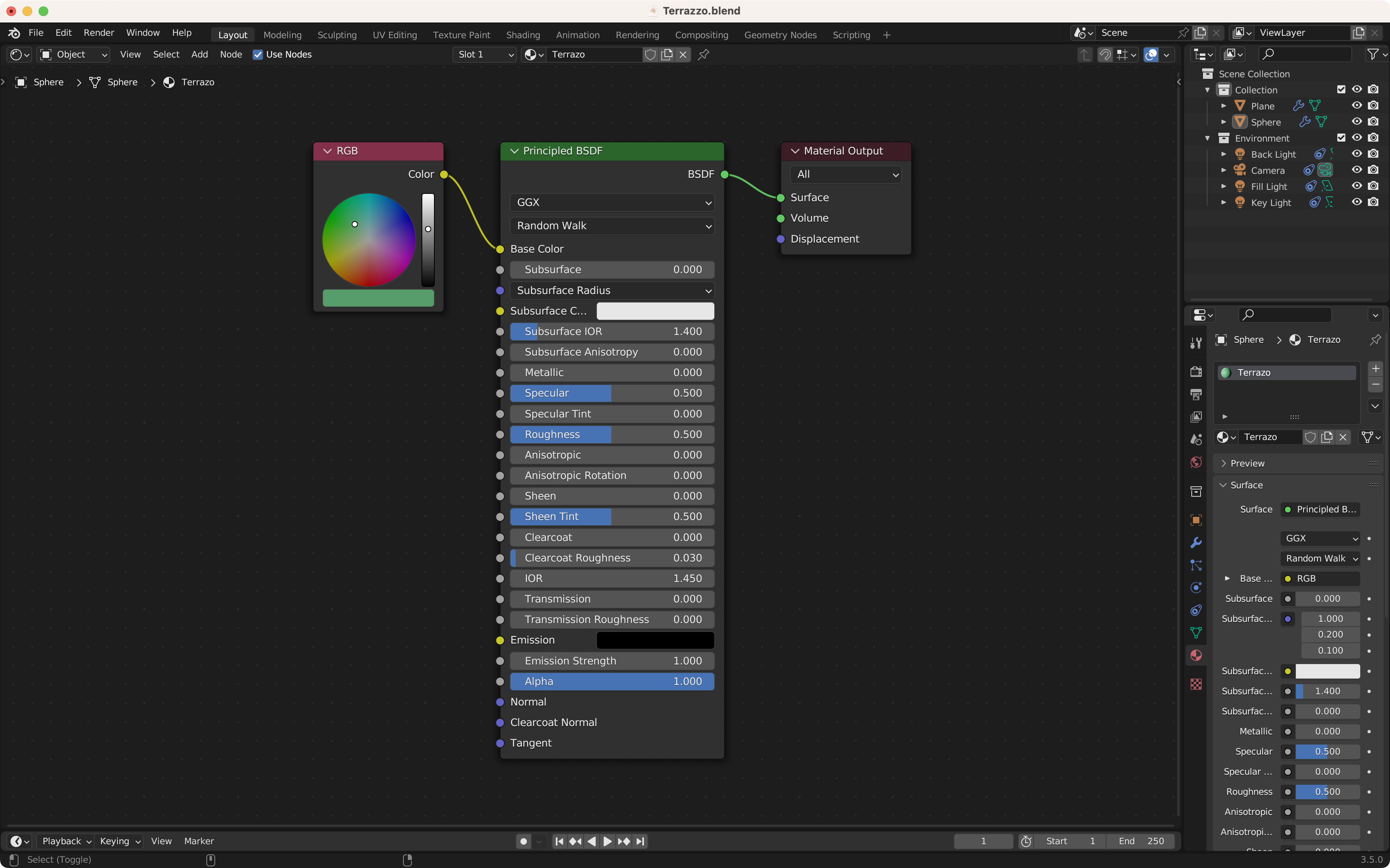Viewport: 1390px width, 868px height.
Task: Disable Key Light in renders
Action: pos(1373,202)
